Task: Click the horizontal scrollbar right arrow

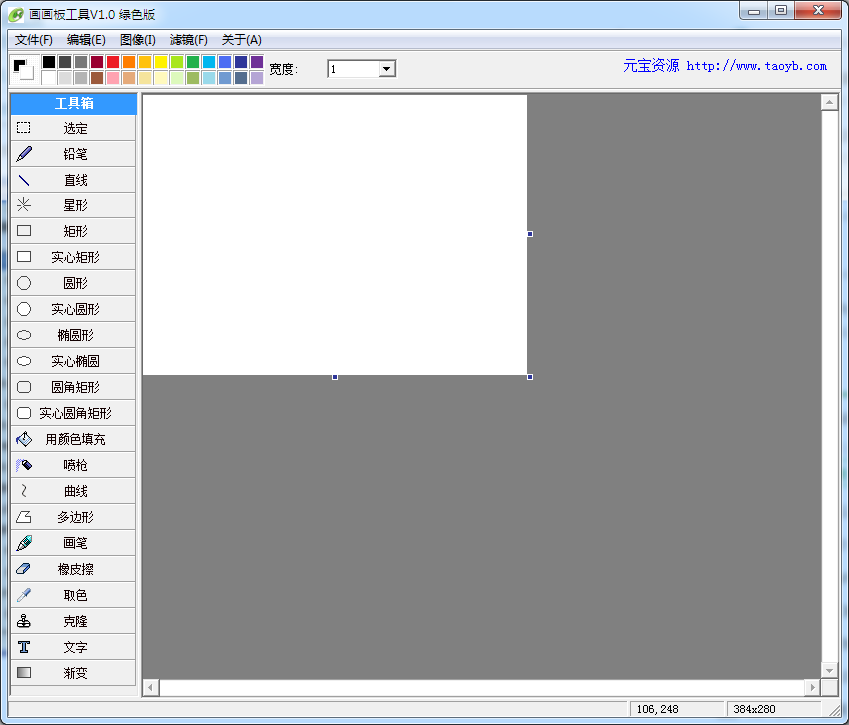Action: tap(812, 688)
